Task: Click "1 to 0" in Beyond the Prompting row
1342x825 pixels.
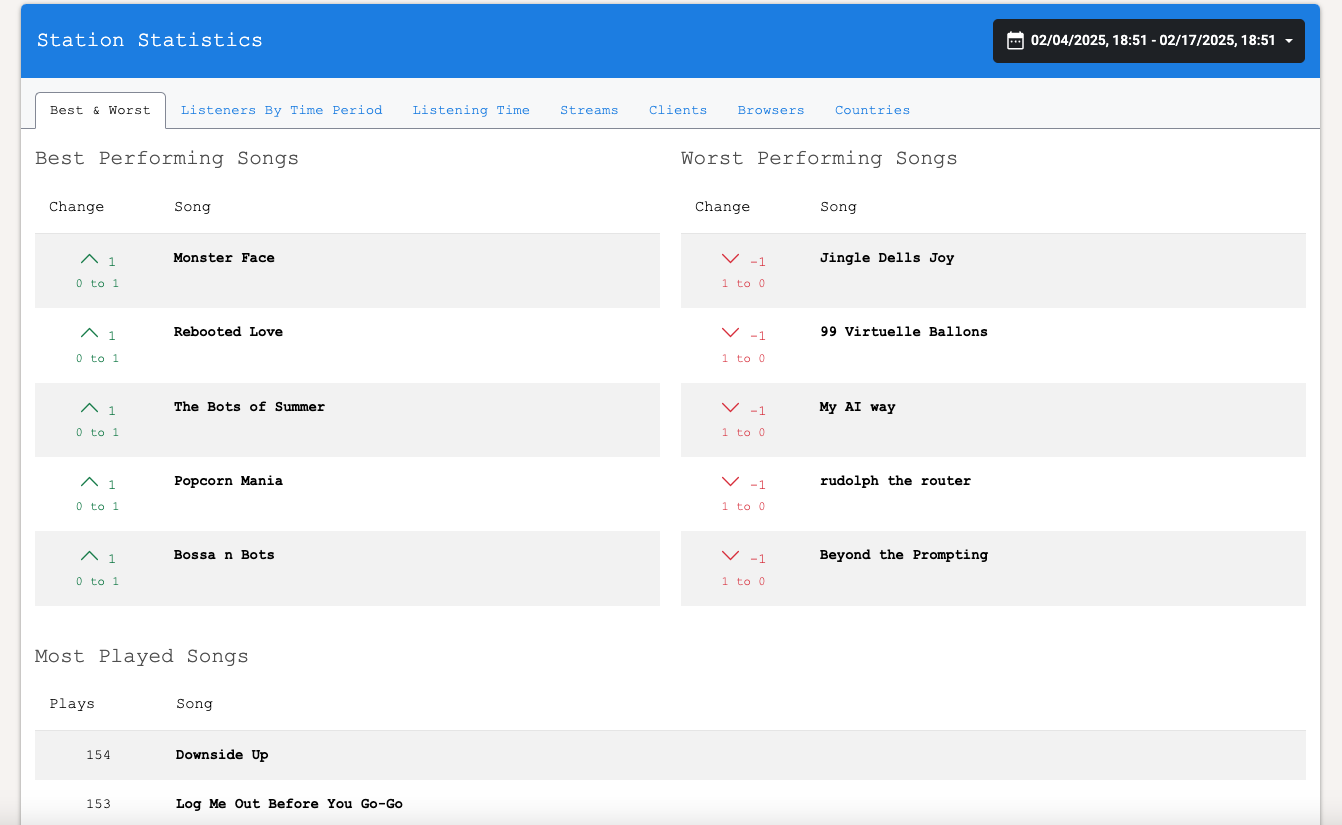Action: tap(743, 582)
